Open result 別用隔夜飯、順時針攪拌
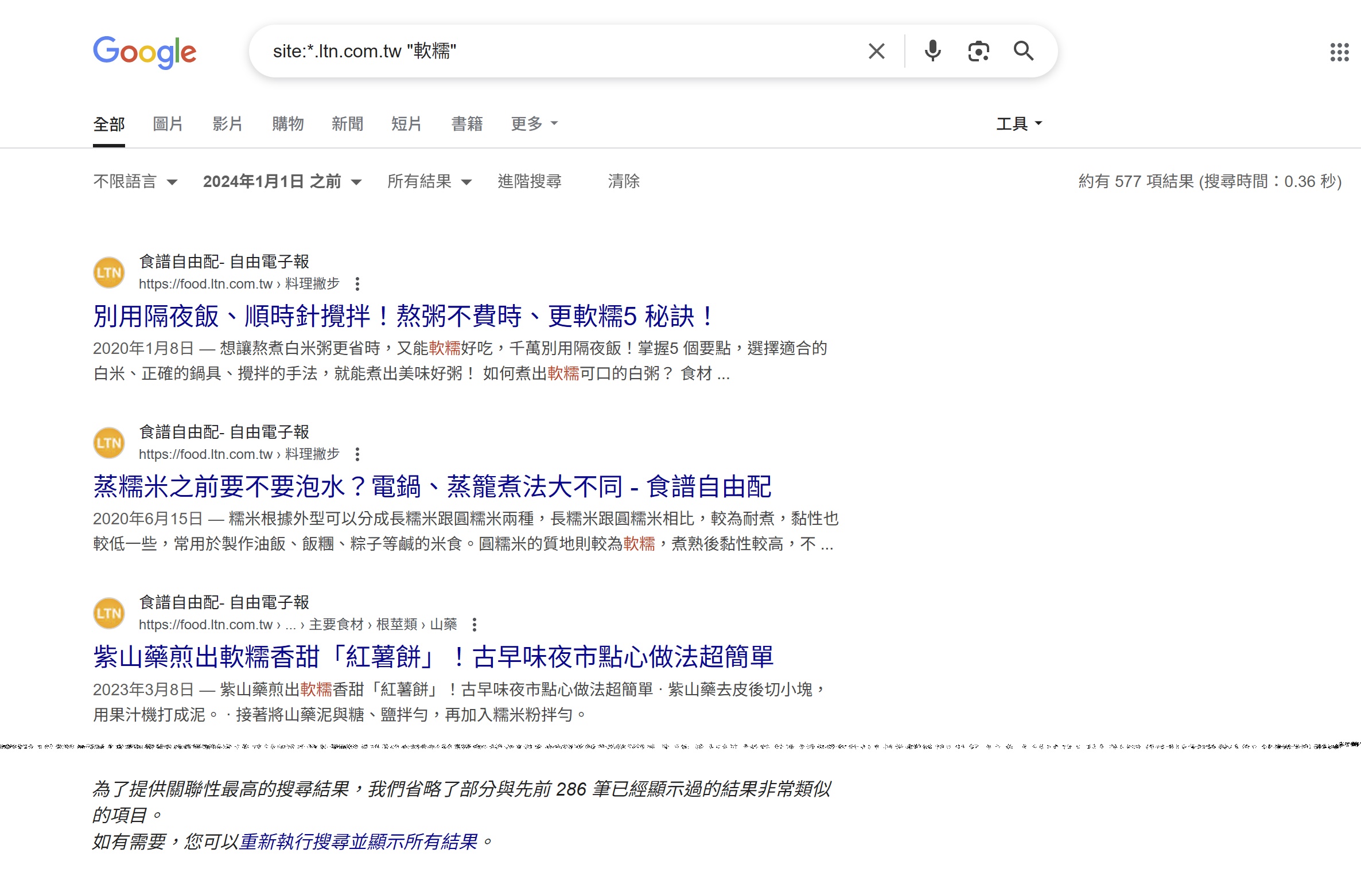Screen dimensions: 1361x896 (404, 316)
